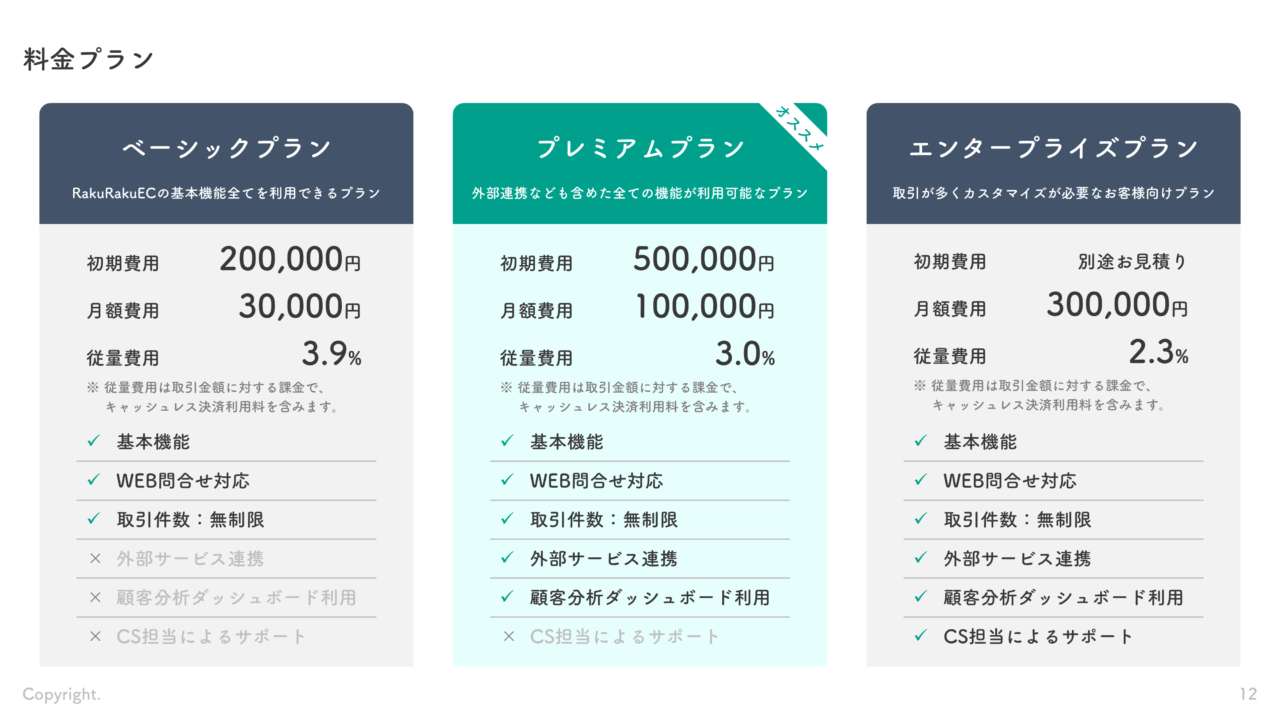Click the checkmark beside プレミアムプラン's WEB問合せ対応

point(508,480)
